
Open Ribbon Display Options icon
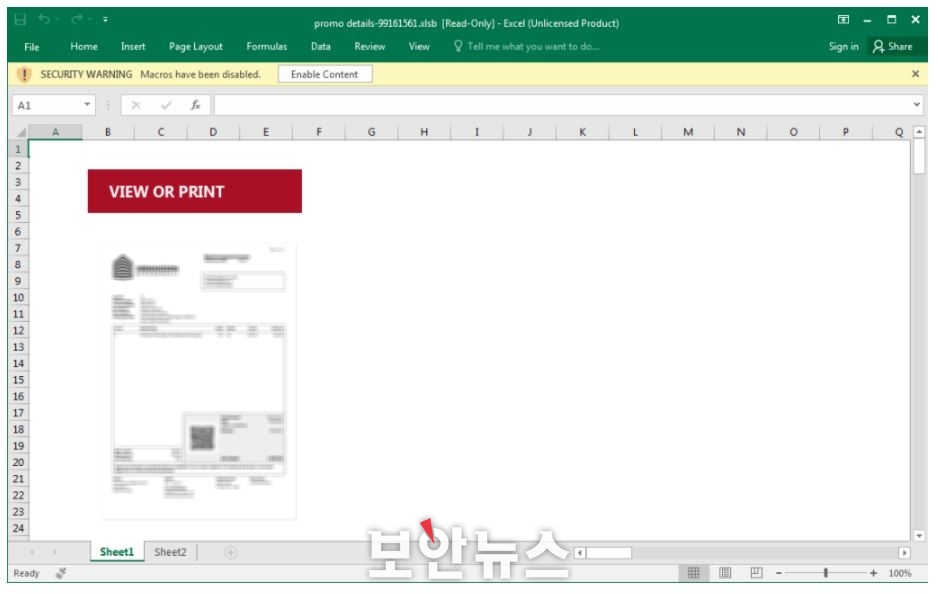point(843,20)
